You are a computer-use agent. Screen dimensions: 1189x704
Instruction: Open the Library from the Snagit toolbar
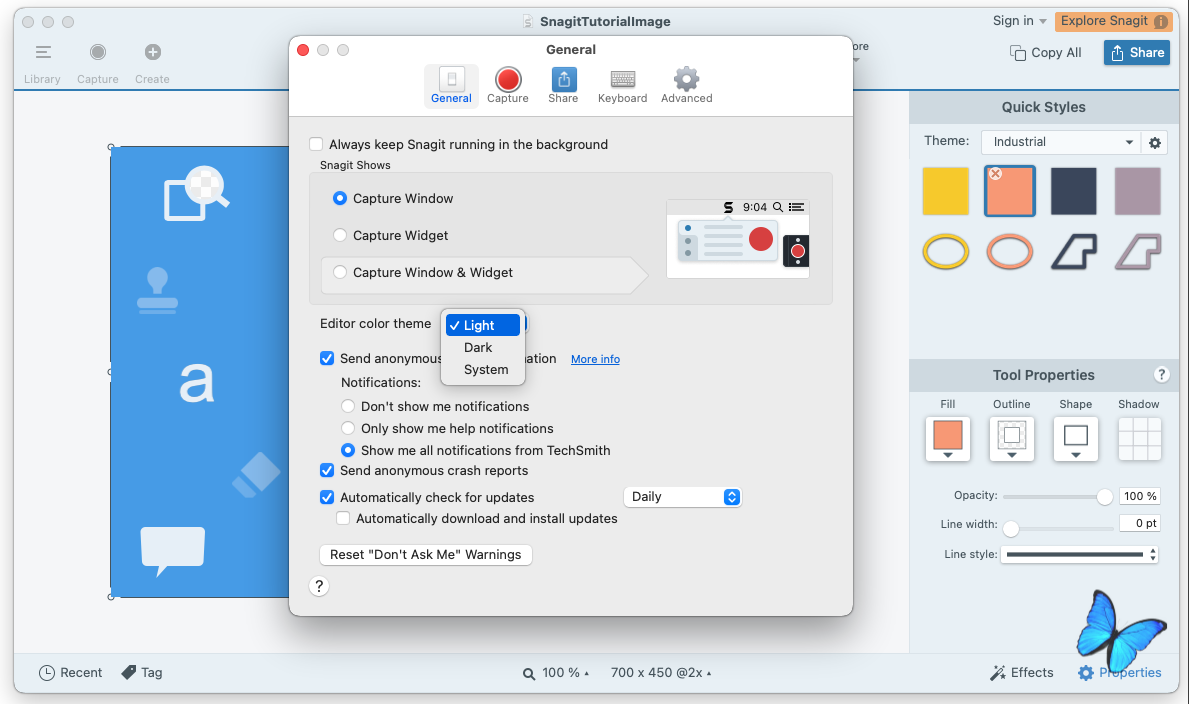pos(42,62)
